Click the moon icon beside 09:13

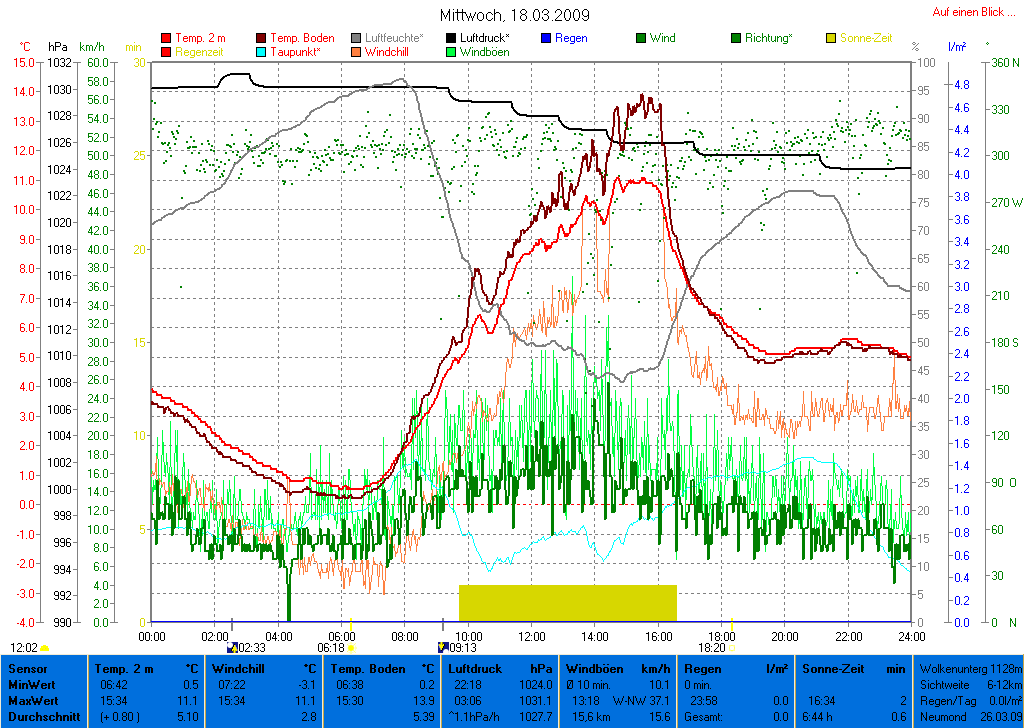[443, 648]
